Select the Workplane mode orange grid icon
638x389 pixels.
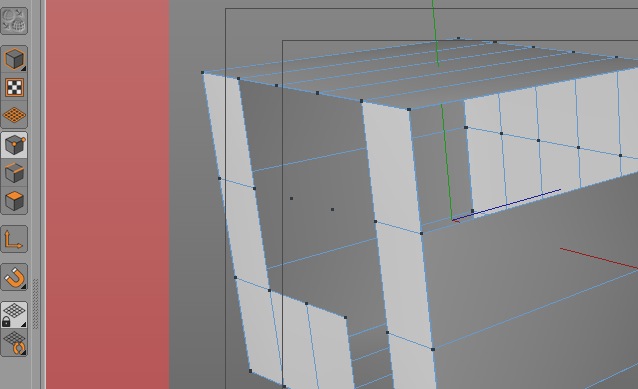[x=14, y=115]
